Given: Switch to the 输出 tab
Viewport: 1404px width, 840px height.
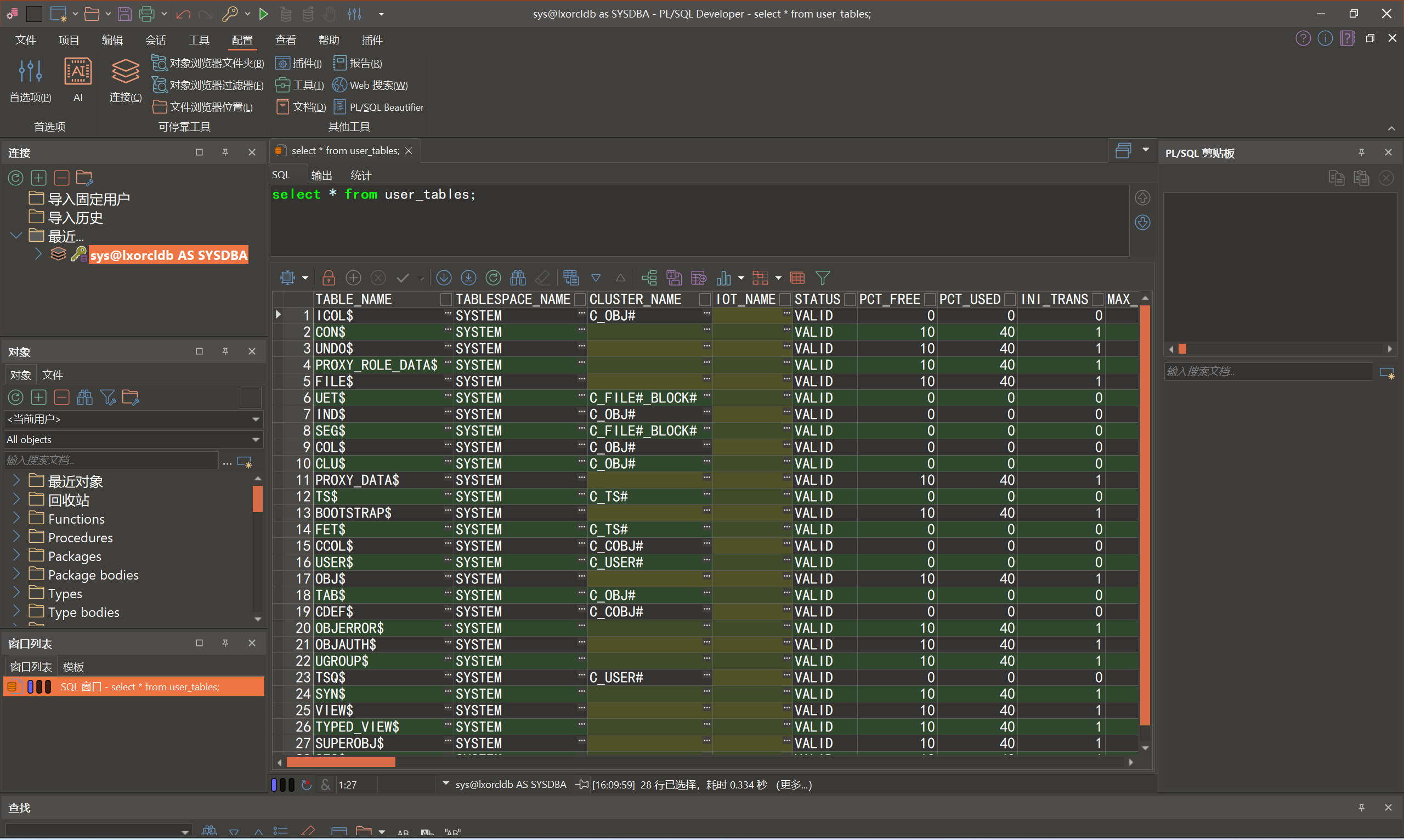Looking at the screenshot, I should click(x=321, y=175).
